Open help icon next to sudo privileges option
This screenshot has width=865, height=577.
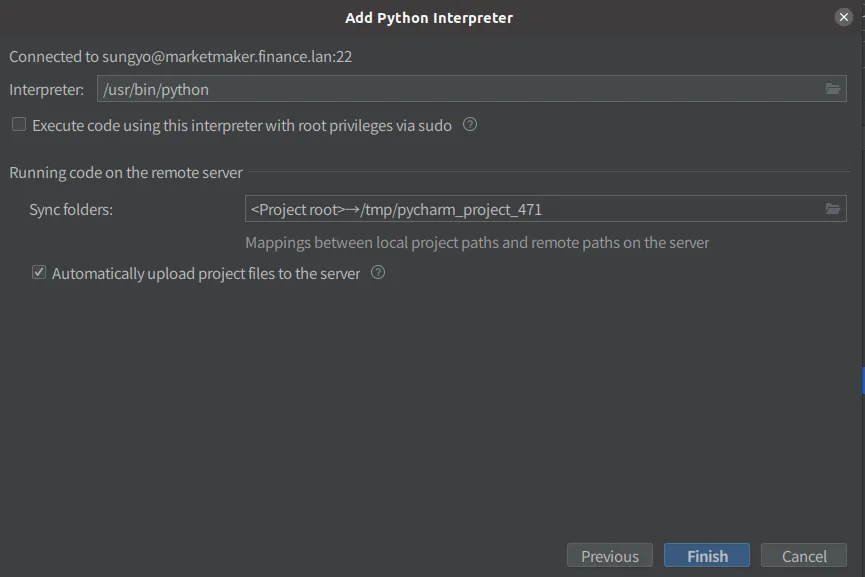tap(470, 125)
